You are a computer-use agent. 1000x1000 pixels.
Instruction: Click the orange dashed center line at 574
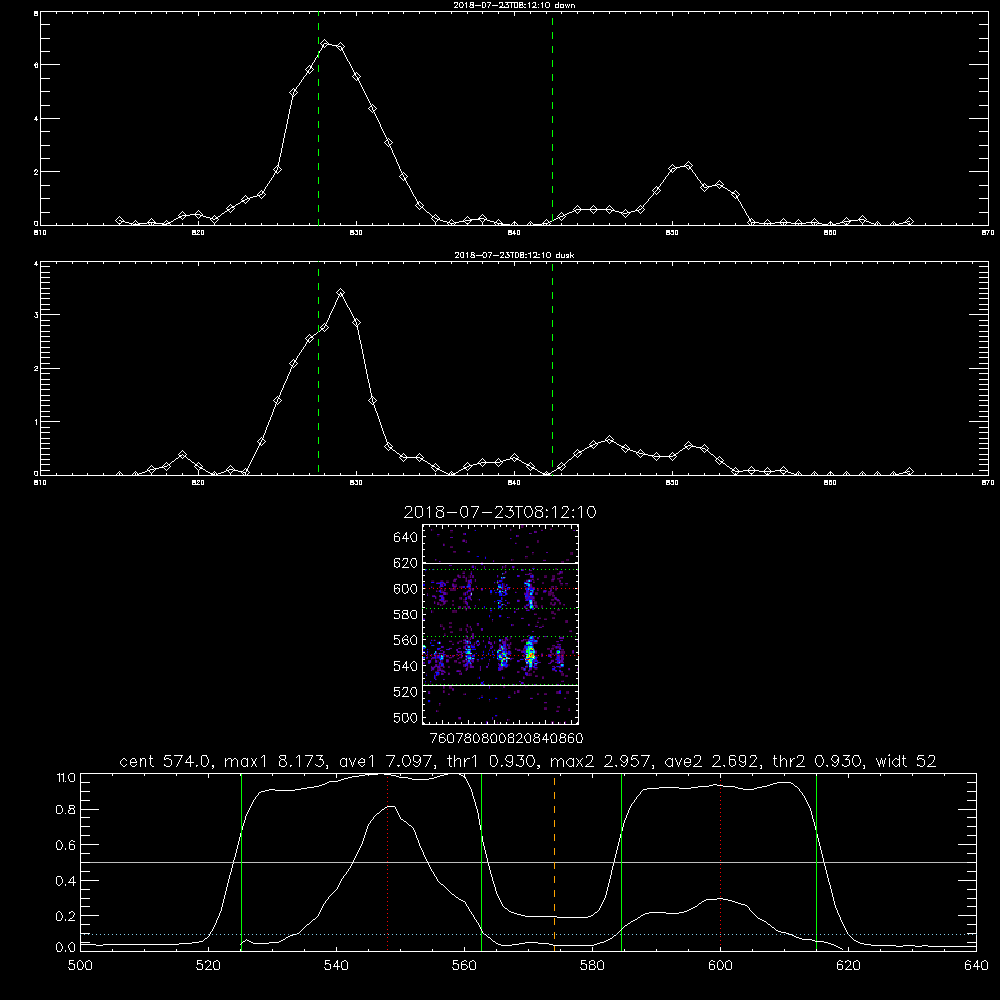click(x=554, y=861)
